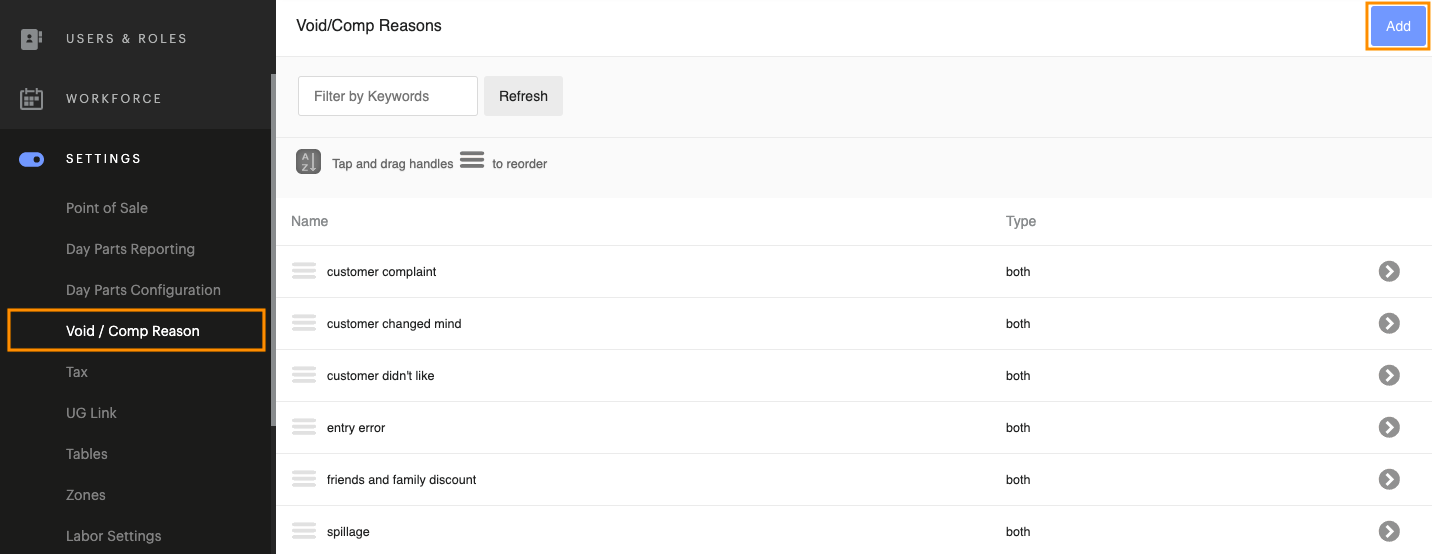Click the Refresh button
Image resolution: width=1432 pixels, height=554 pixels.
[x=523, y=96]
